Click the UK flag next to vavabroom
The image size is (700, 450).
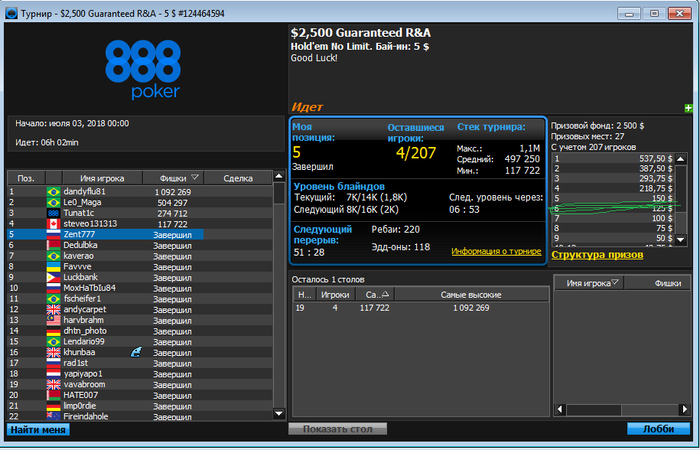click(x=54, y=385)
